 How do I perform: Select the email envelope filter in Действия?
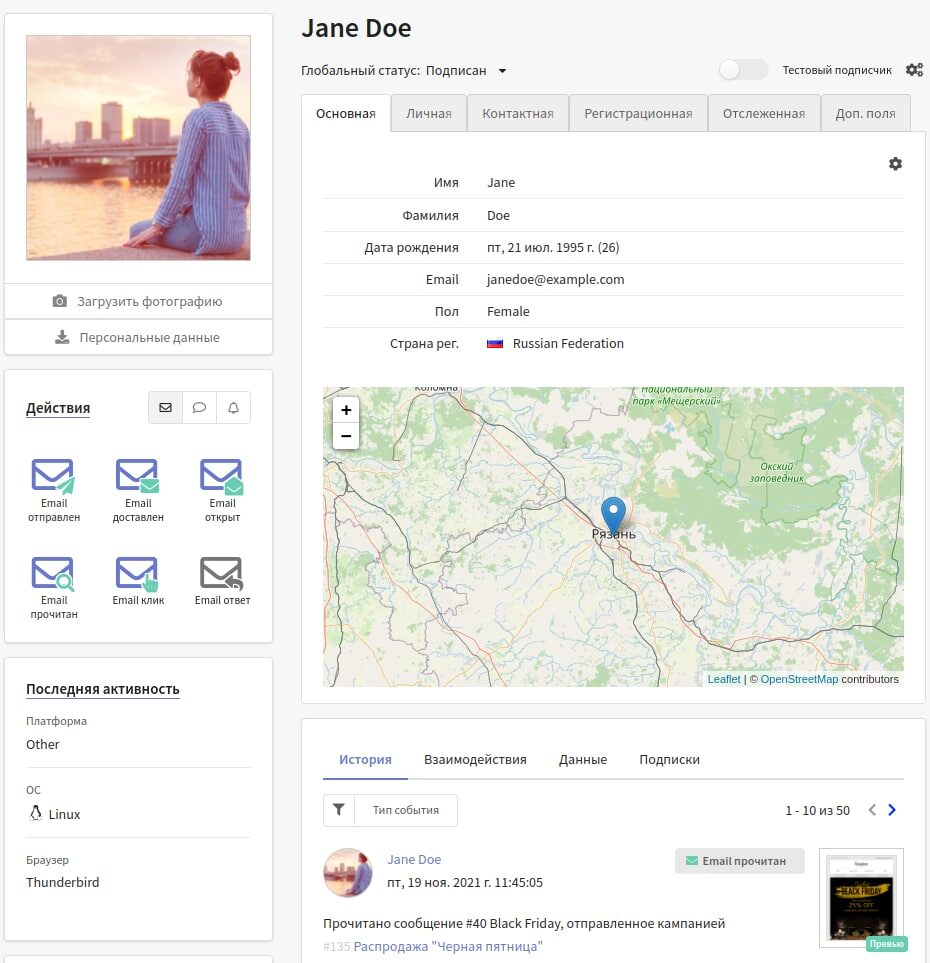165,407
